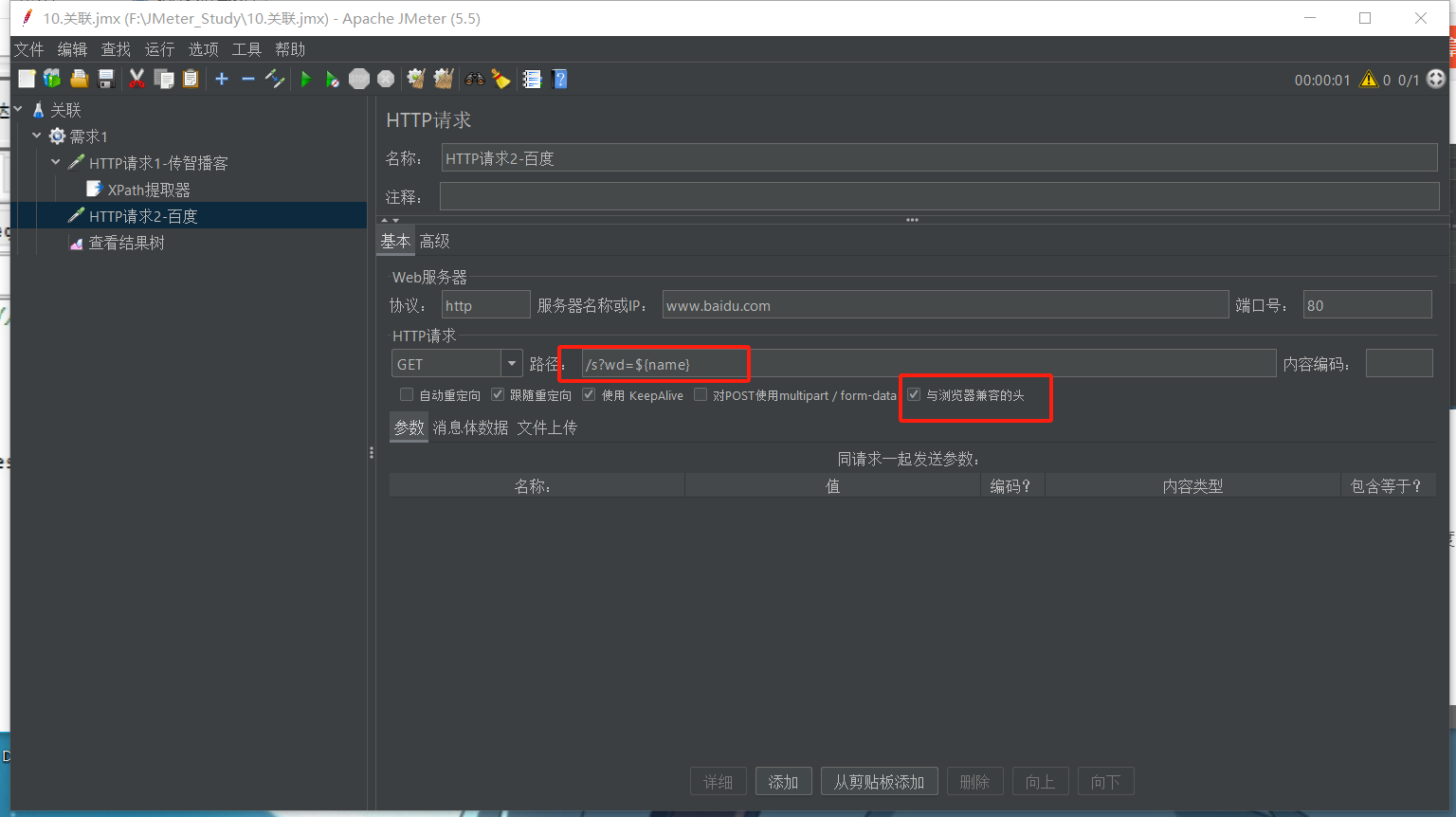The height and width of the screenshot is (817, 1456).
Task: Collapse HTTP请求1-传智播客 tree node
Action: (x=56, y=162)
